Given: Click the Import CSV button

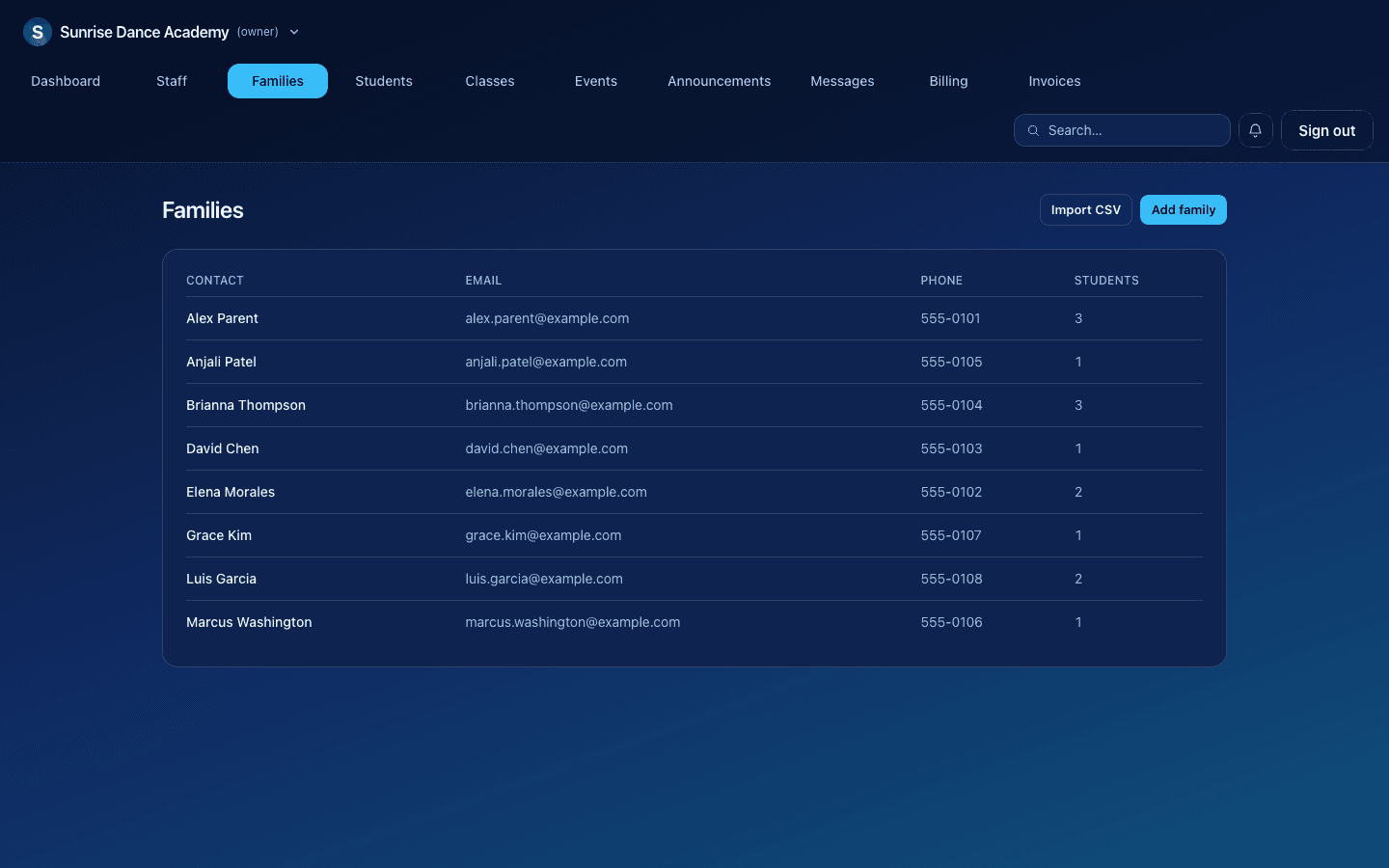Looking at the screenshot, I should coord(1086,209).
